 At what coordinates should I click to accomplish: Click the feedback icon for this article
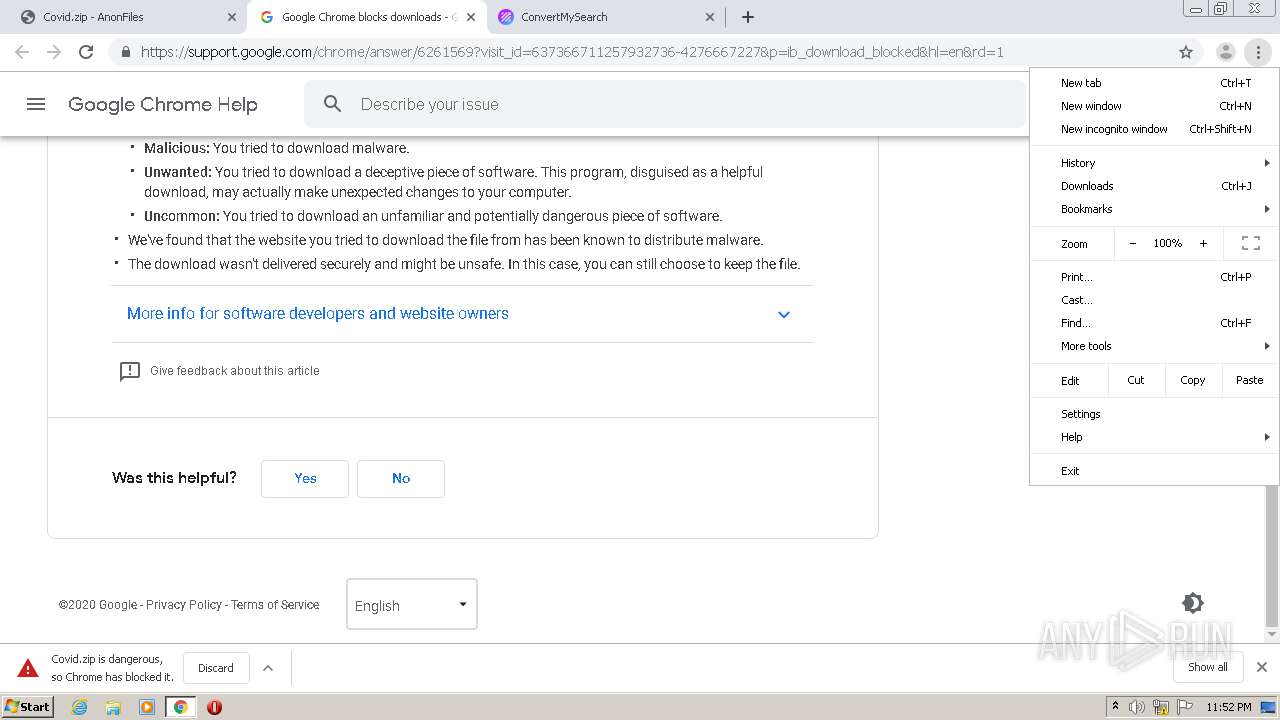click(x=130, y=371)
